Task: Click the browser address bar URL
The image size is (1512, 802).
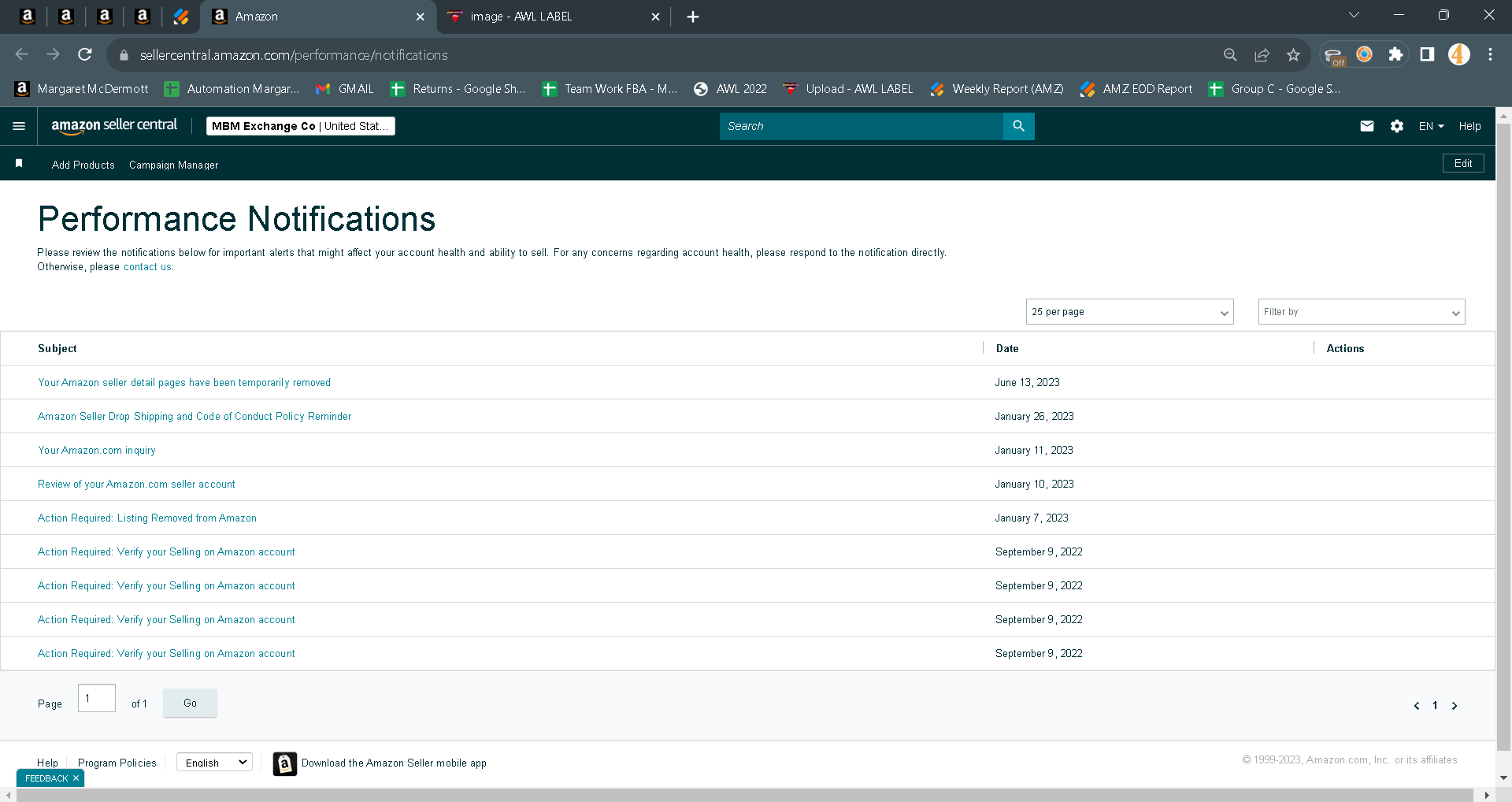Action: pyautogui.click(x=294, y=55)
